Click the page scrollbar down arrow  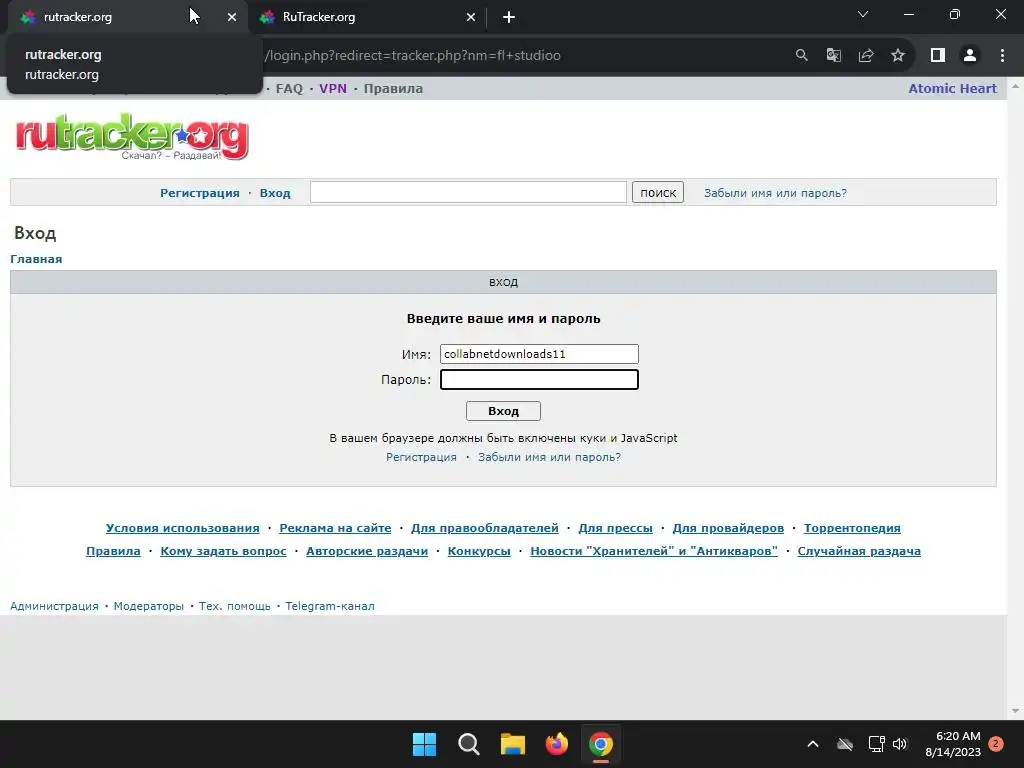1015,711
